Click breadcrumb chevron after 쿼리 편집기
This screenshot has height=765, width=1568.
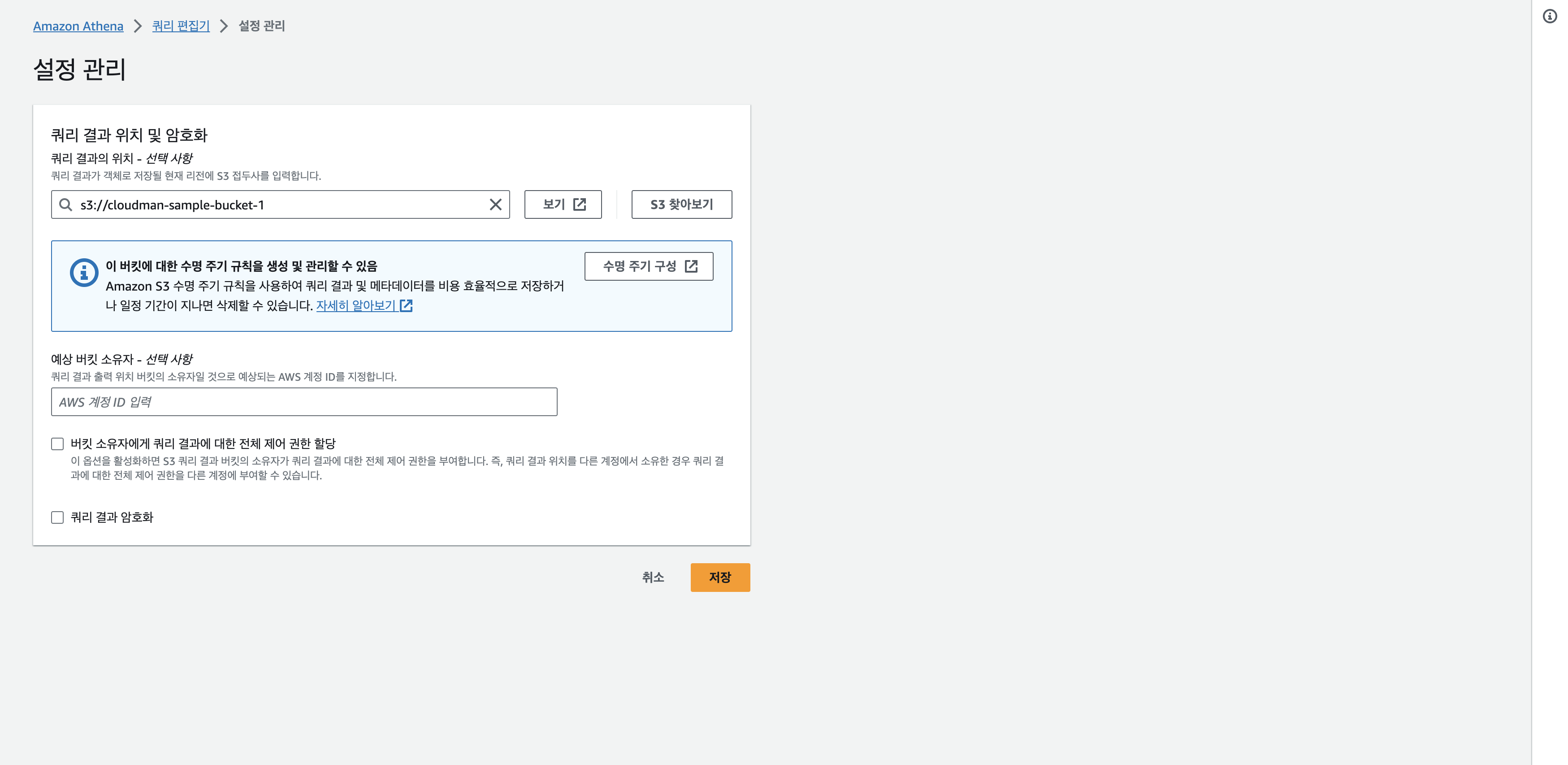coord(224,26)
